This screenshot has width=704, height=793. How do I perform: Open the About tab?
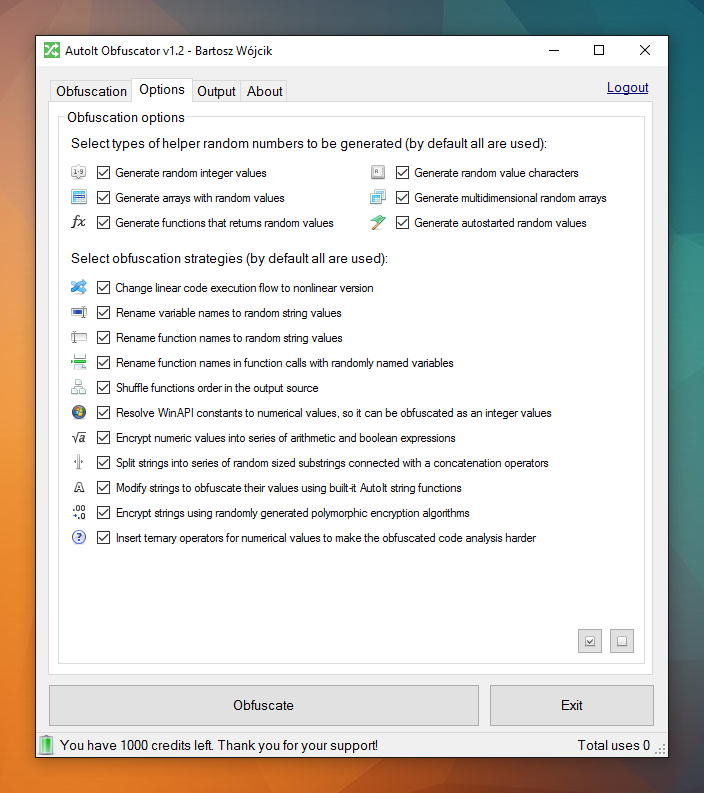[x=264, y=91]
